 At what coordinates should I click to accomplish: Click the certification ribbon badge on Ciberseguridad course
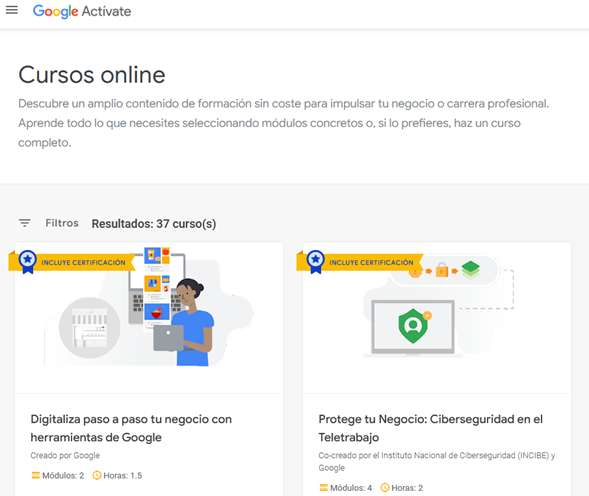pyautogui.click(x=316, y=262)
